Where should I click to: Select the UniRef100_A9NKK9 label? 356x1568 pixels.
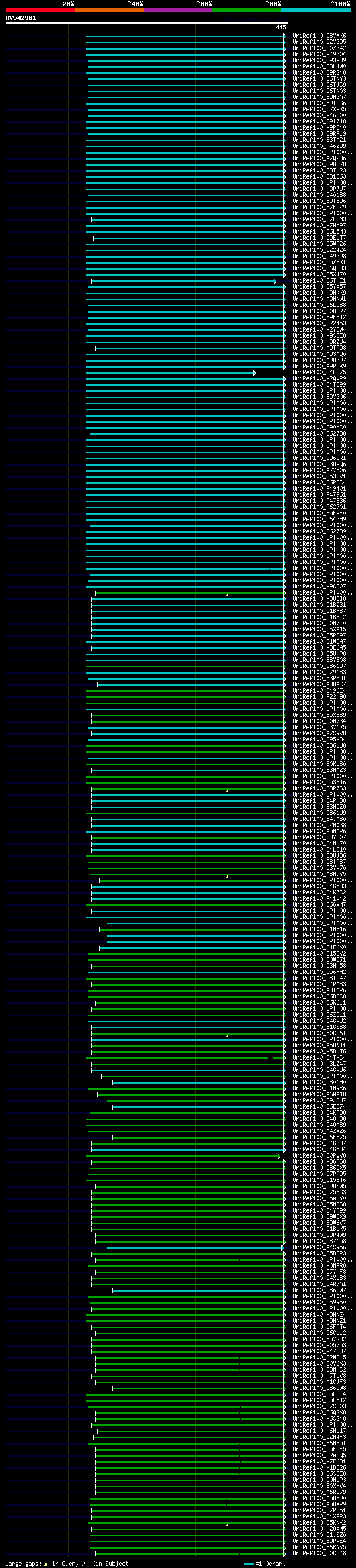click(x=319, y=293)
